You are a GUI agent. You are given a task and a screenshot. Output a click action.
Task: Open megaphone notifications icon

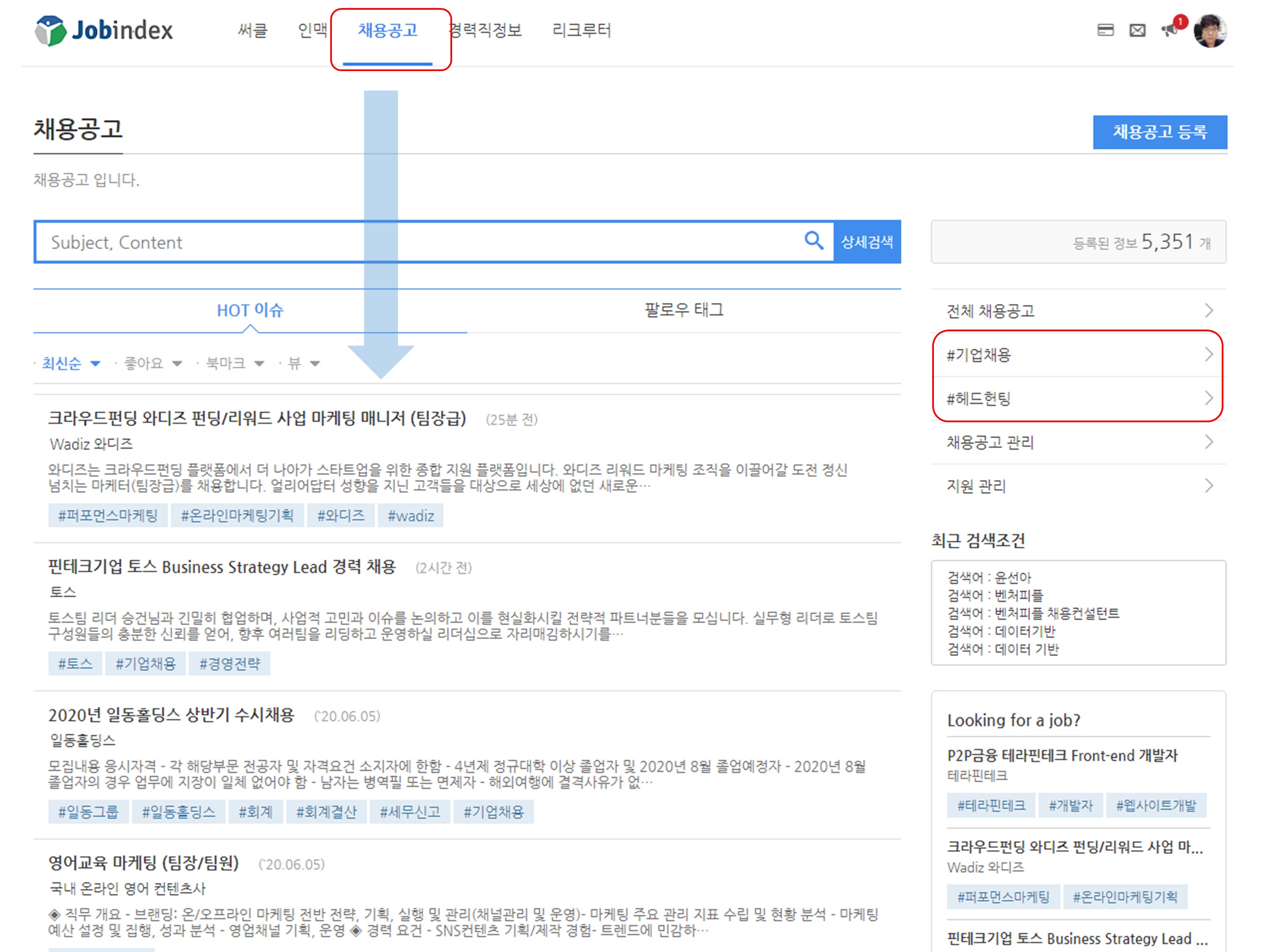coord(1169,30)
